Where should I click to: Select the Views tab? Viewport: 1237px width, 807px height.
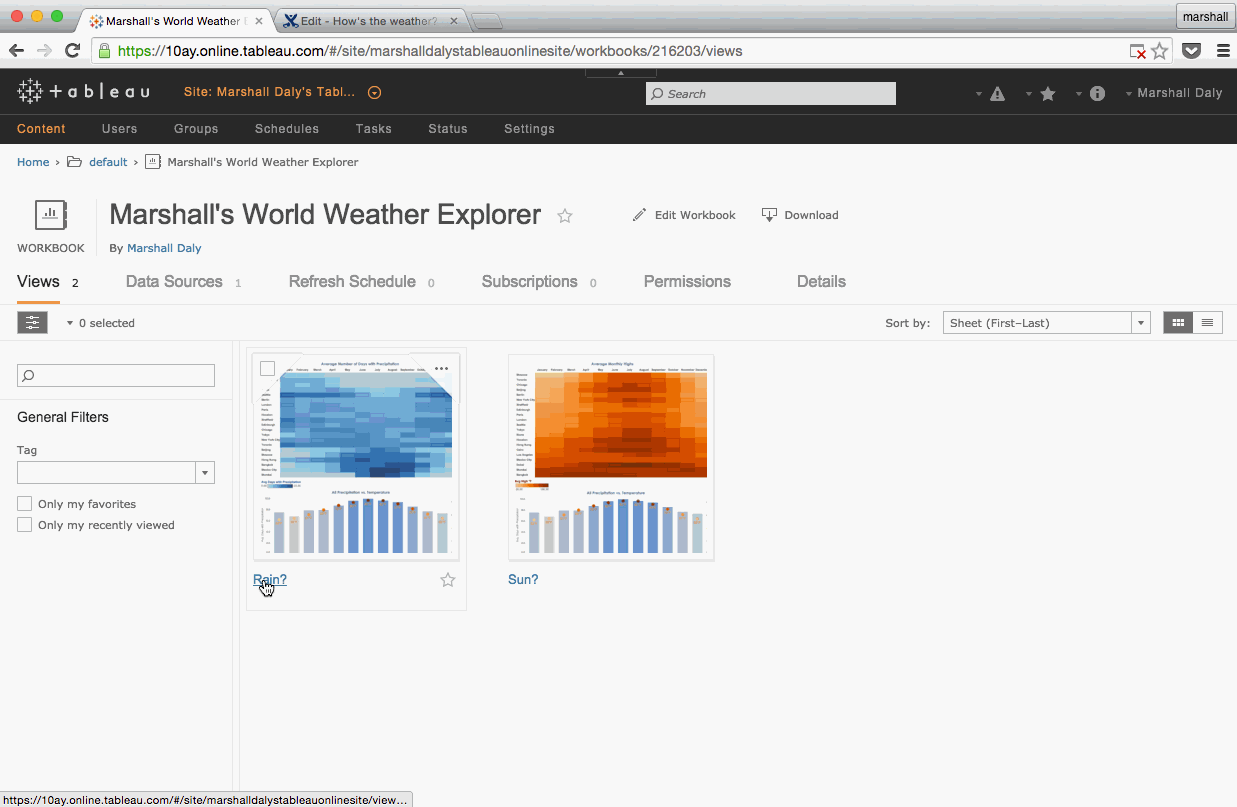(x=39, y=282)
